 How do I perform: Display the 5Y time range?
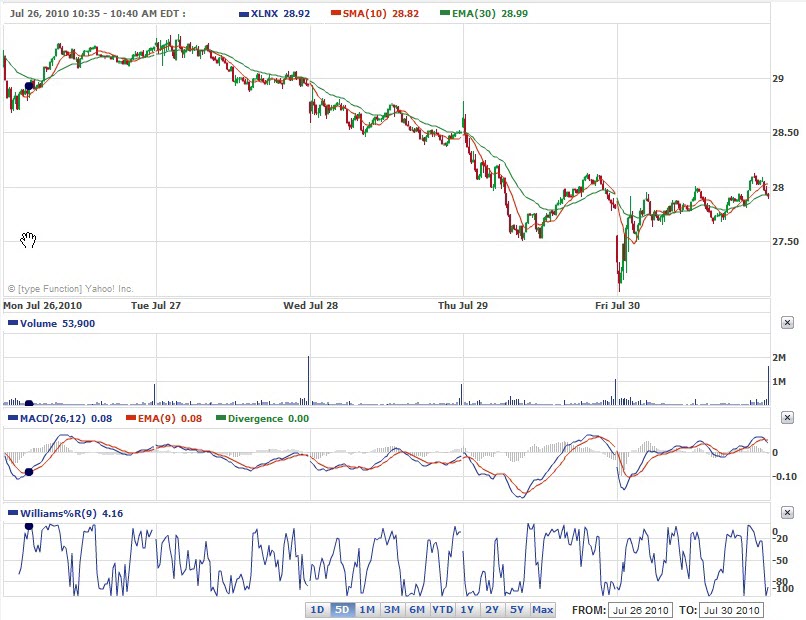point(517,610)
